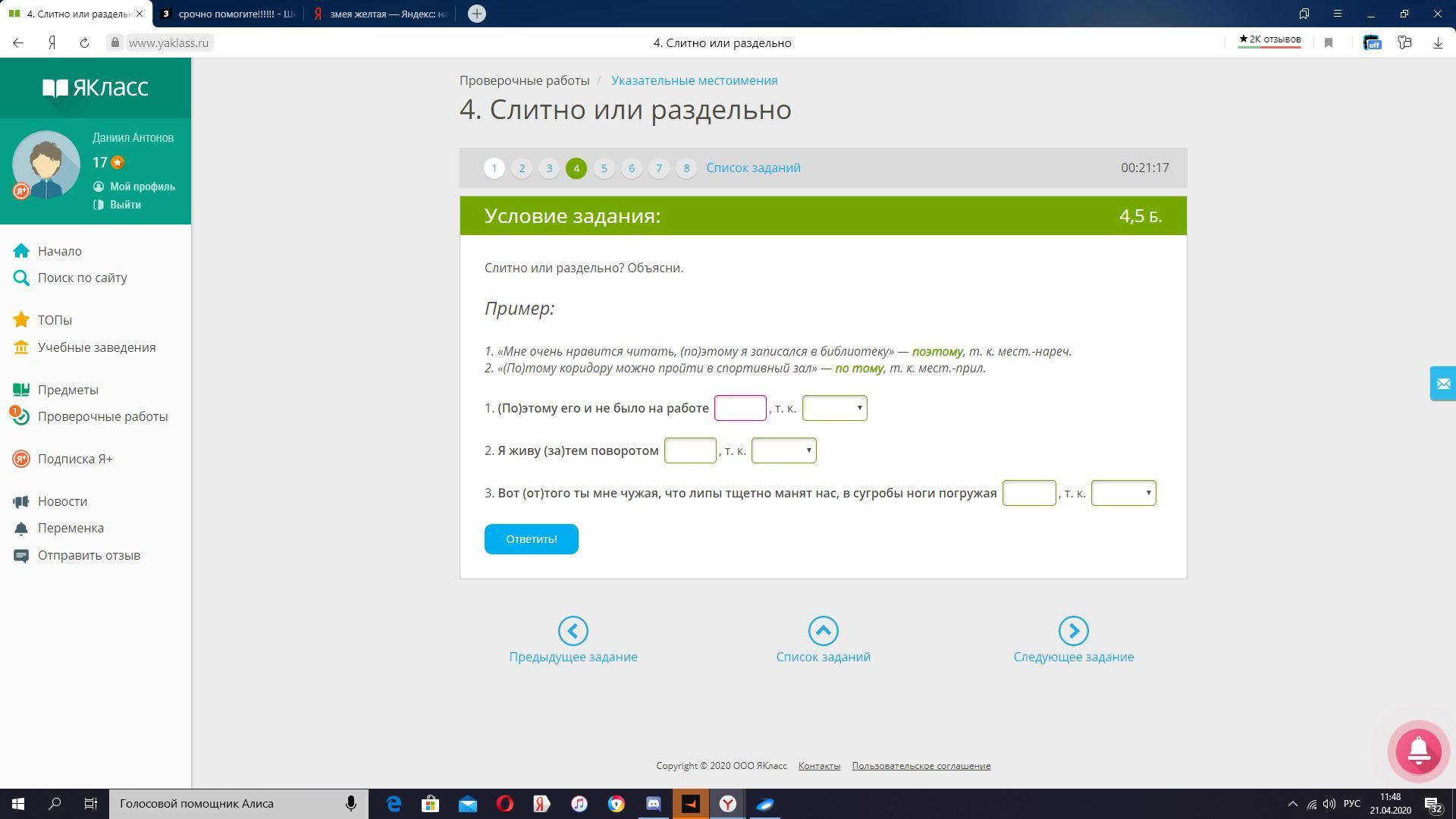Viewport: 1456px width, 819px height.
Task: Click the pink notification bell icon
Action: click(1418, 750)
